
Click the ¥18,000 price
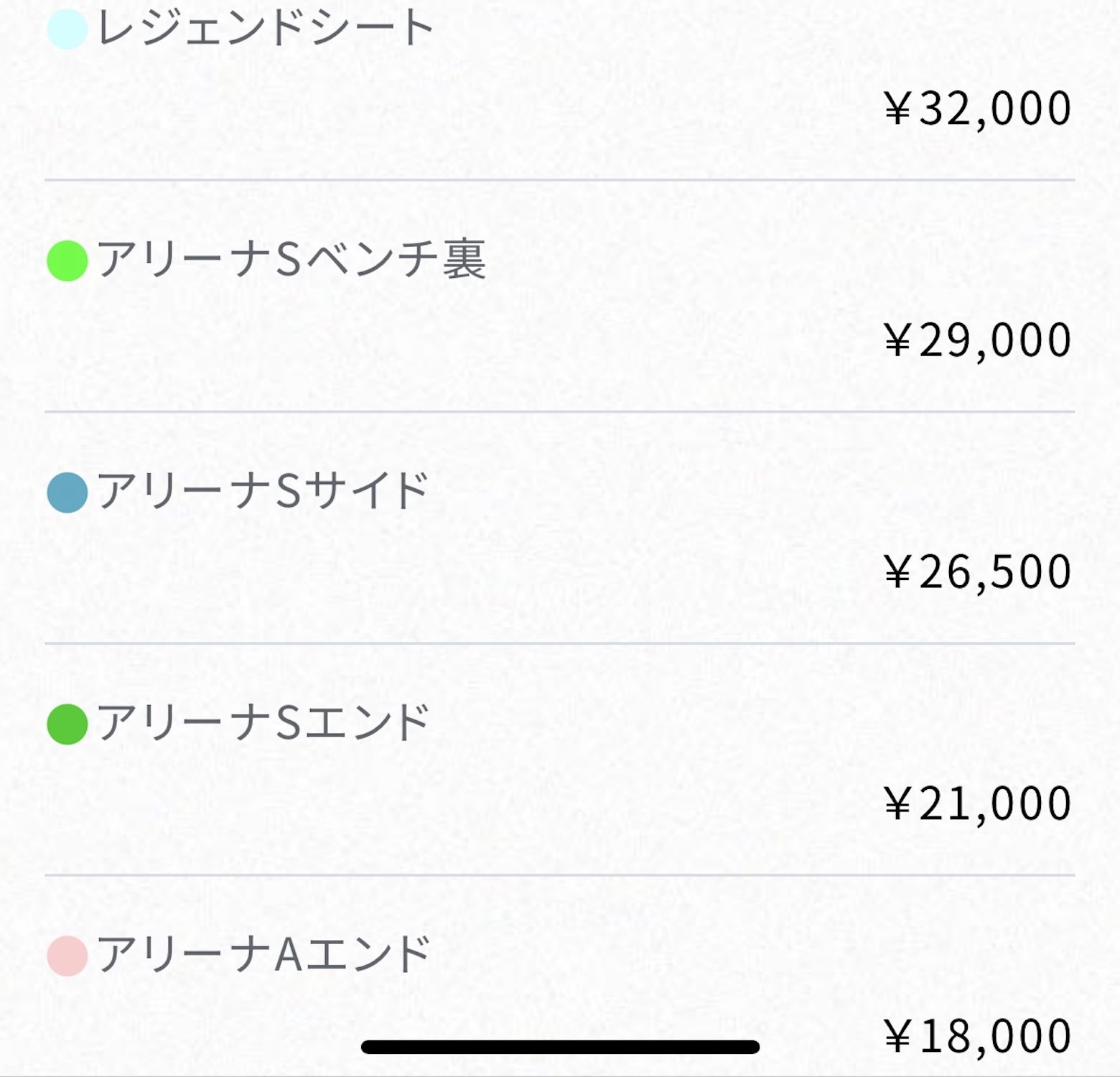[x=978, y=1036]
